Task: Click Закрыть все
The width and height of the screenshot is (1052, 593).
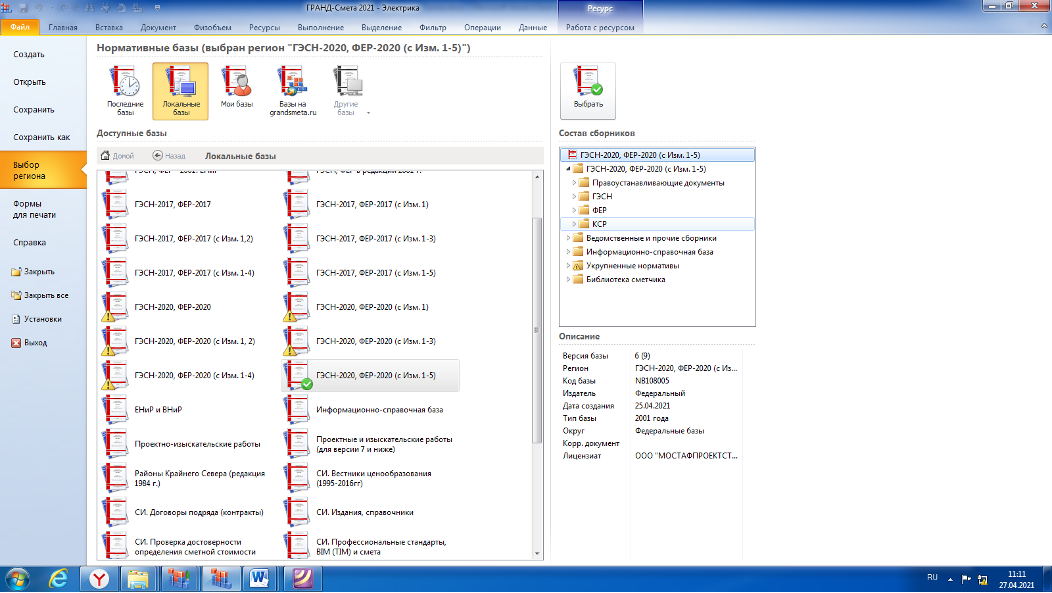Action: click(x=40, y=295)
